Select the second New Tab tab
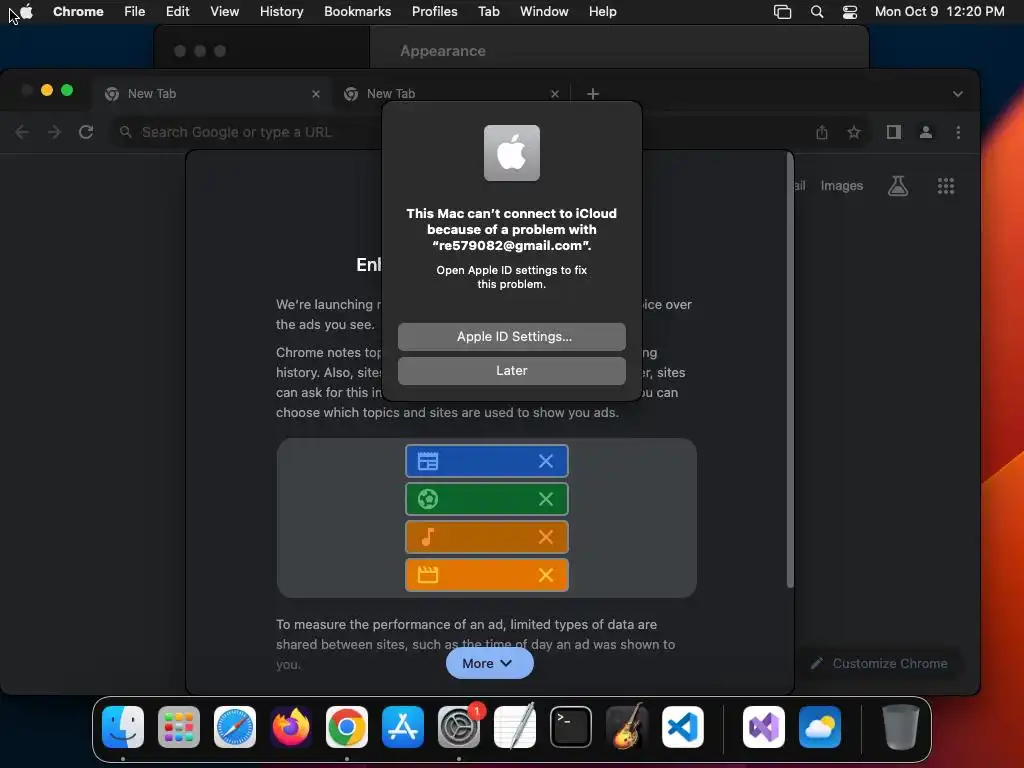 [451, 93]
